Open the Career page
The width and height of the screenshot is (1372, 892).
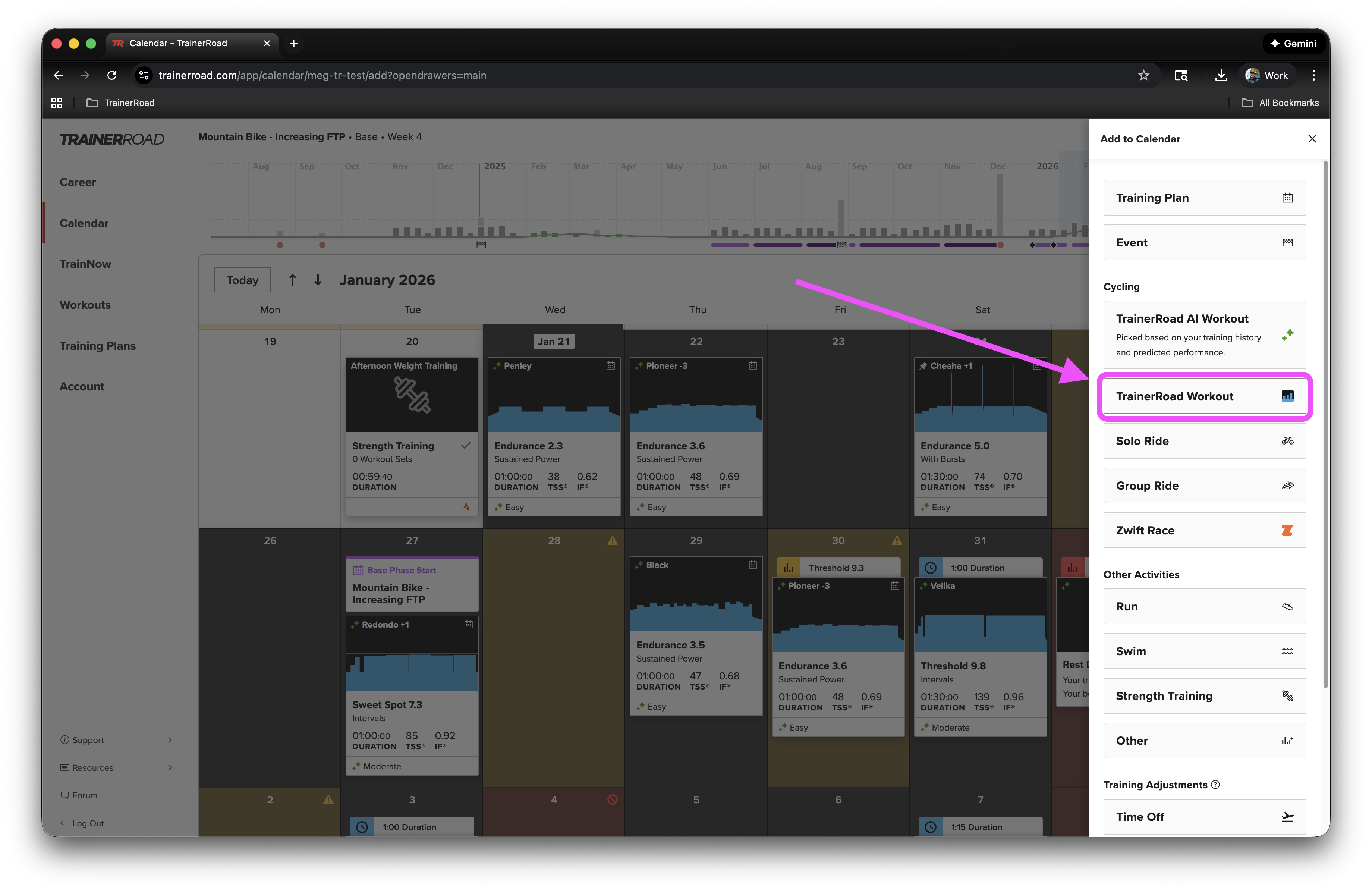point(78,182)
